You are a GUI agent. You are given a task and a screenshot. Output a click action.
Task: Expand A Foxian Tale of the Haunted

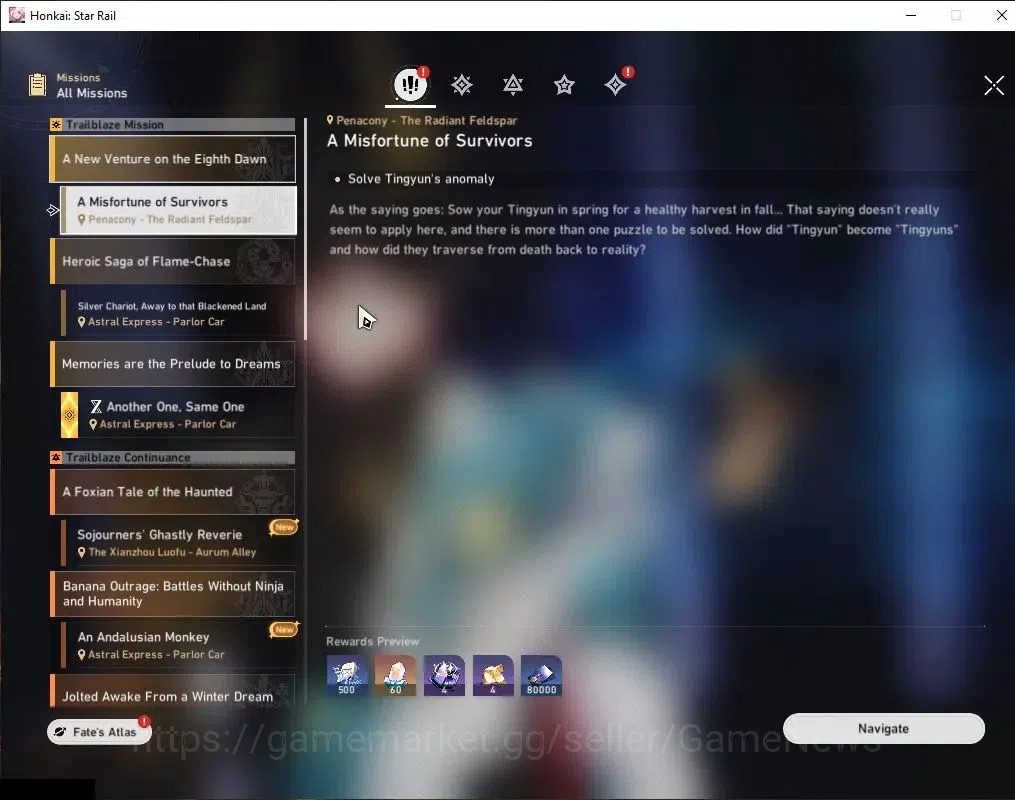(173, 492)
